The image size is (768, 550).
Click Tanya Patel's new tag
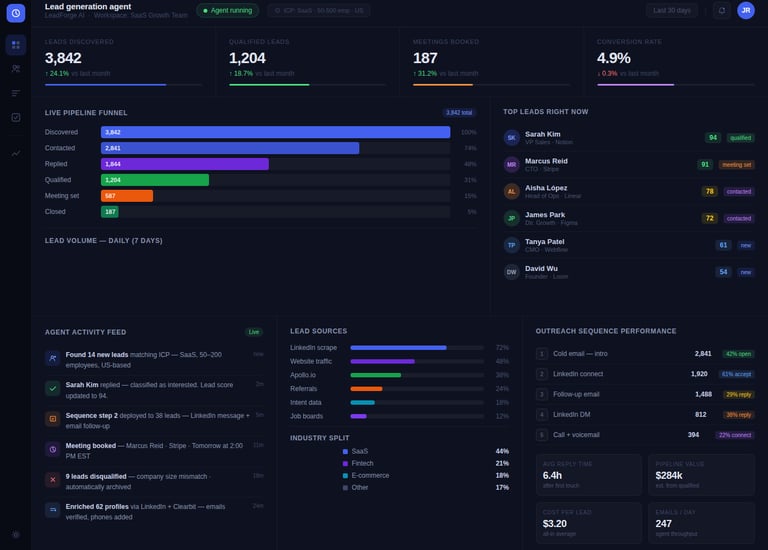(x=745, y=245)
